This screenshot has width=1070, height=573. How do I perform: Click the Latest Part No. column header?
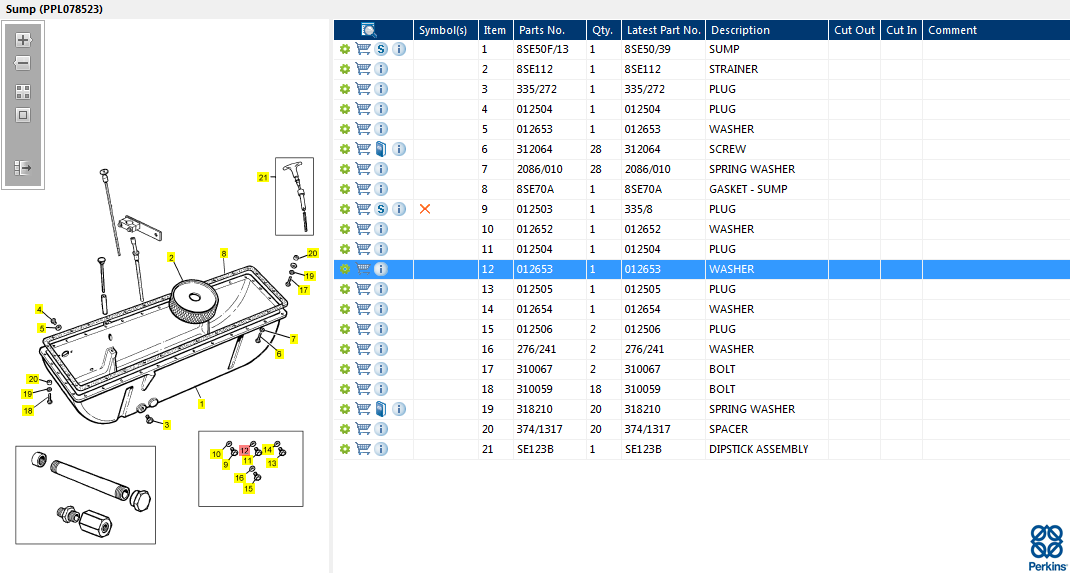click(x=664, y=30)
